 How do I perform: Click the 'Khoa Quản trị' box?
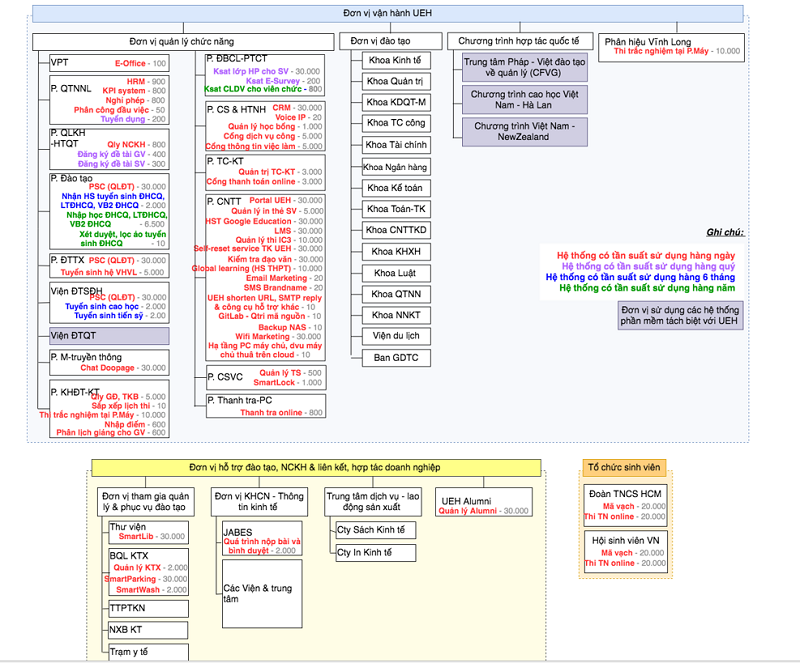point(396,81)
